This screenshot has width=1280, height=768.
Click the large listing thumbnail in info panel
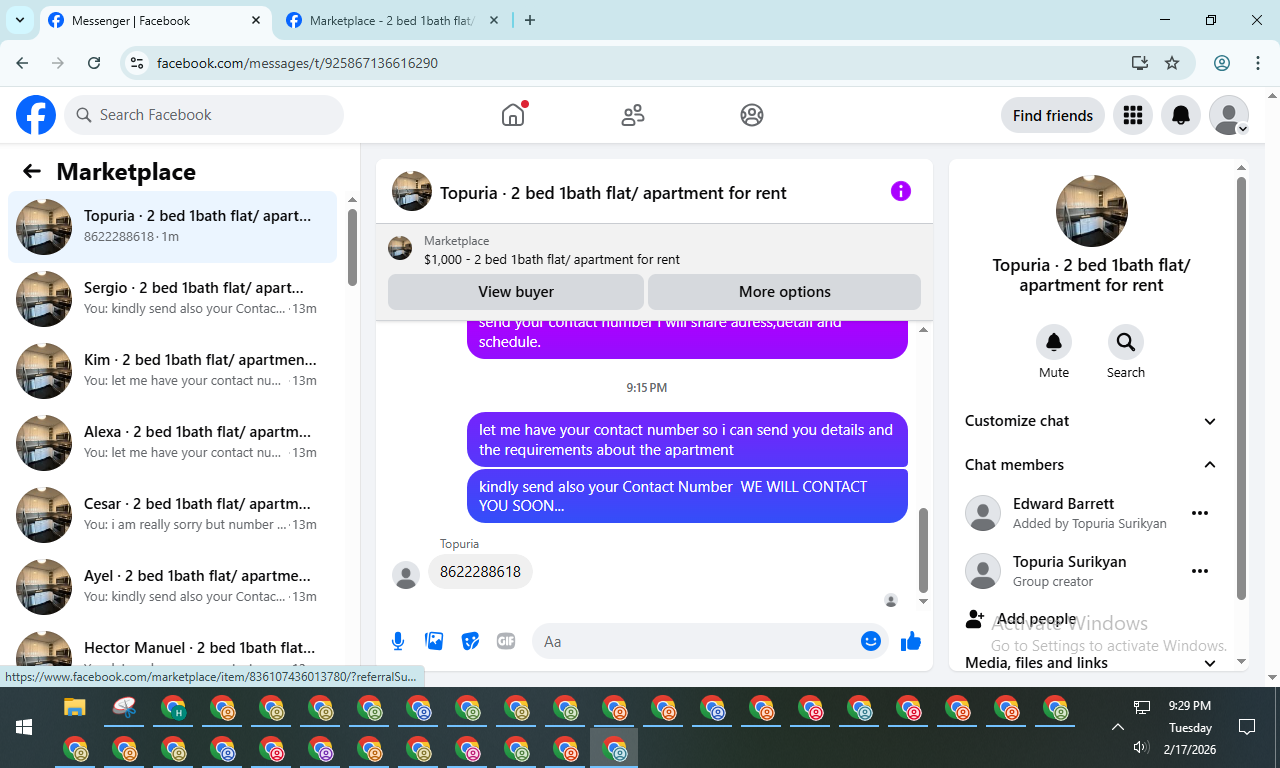(x=1092, y=211)
